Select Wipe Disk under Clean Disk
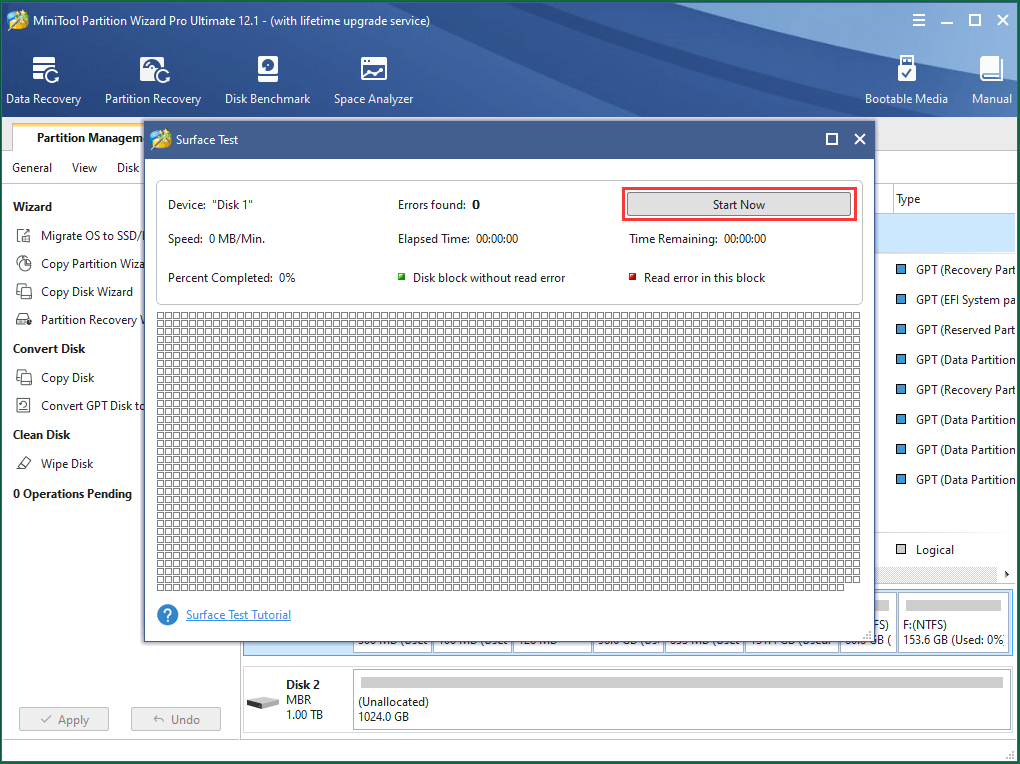 coord(67,463)
